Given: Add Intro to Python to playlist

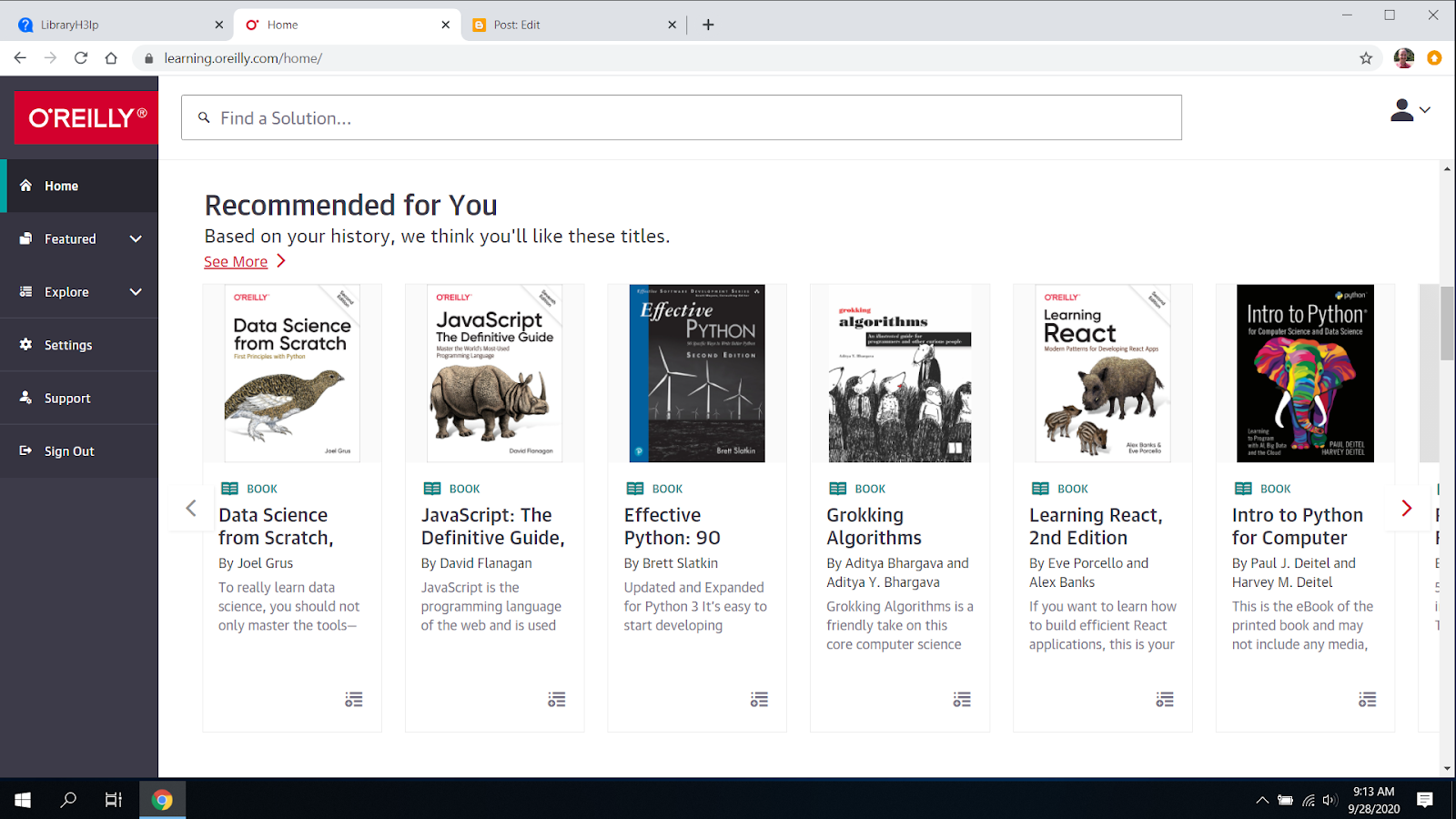Looking at the screenshot, I should [1368, 699].
